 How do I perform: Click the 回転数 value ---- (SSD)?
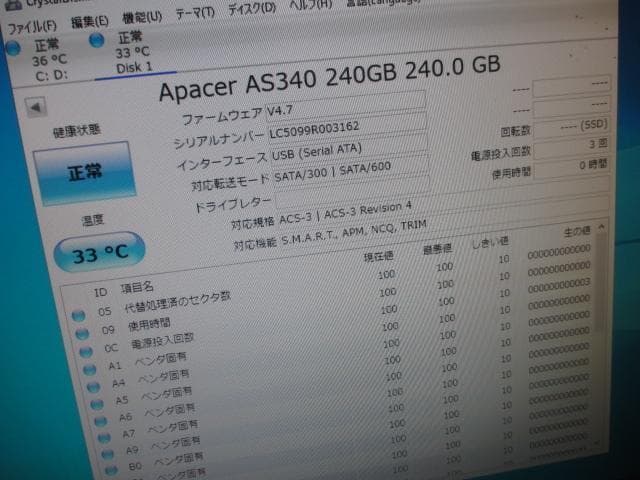571,127
